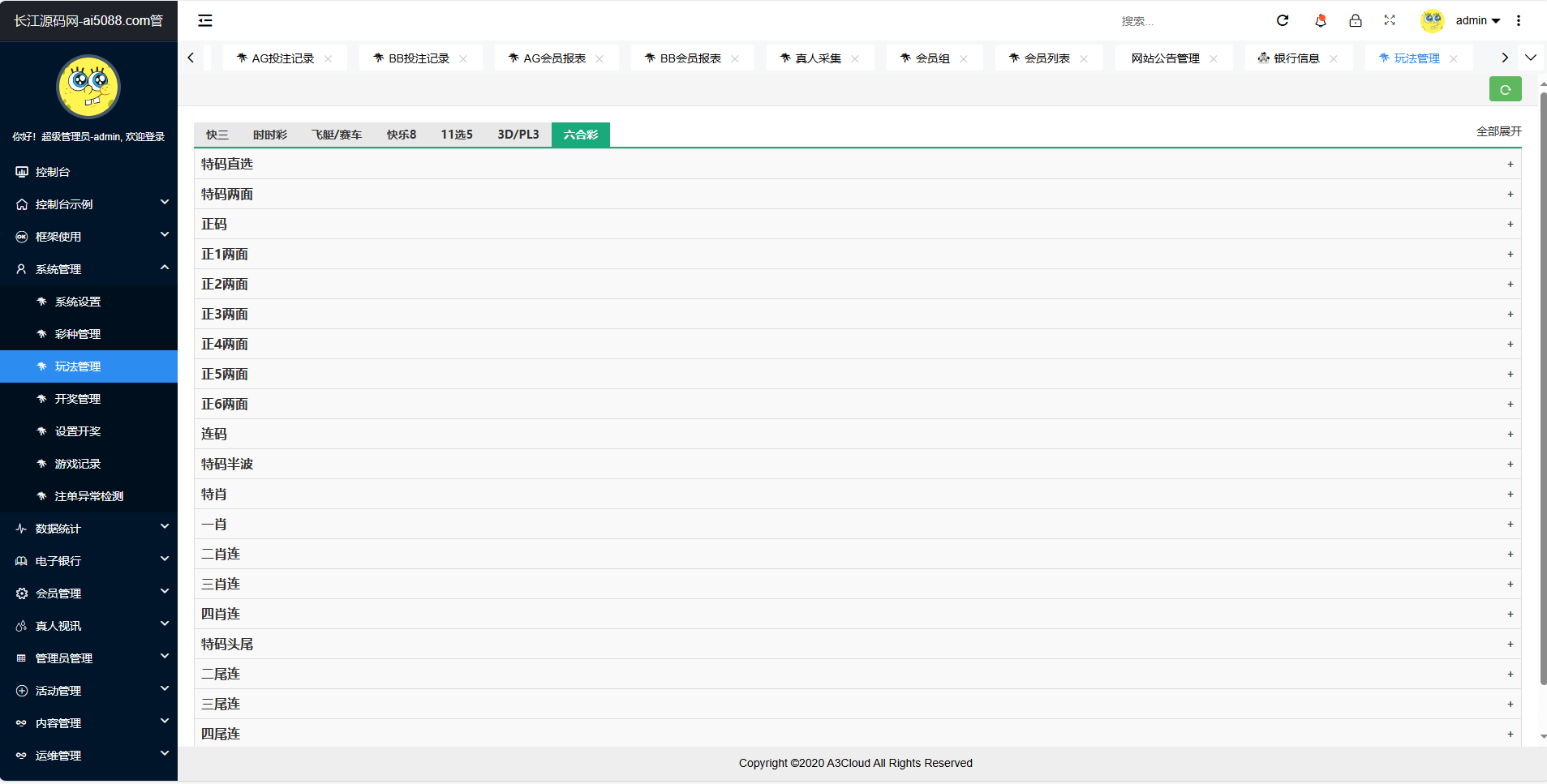Open 彩种管理 in sidebar
The height and width of the screenshot is (784, 1547).
(88, 334)
